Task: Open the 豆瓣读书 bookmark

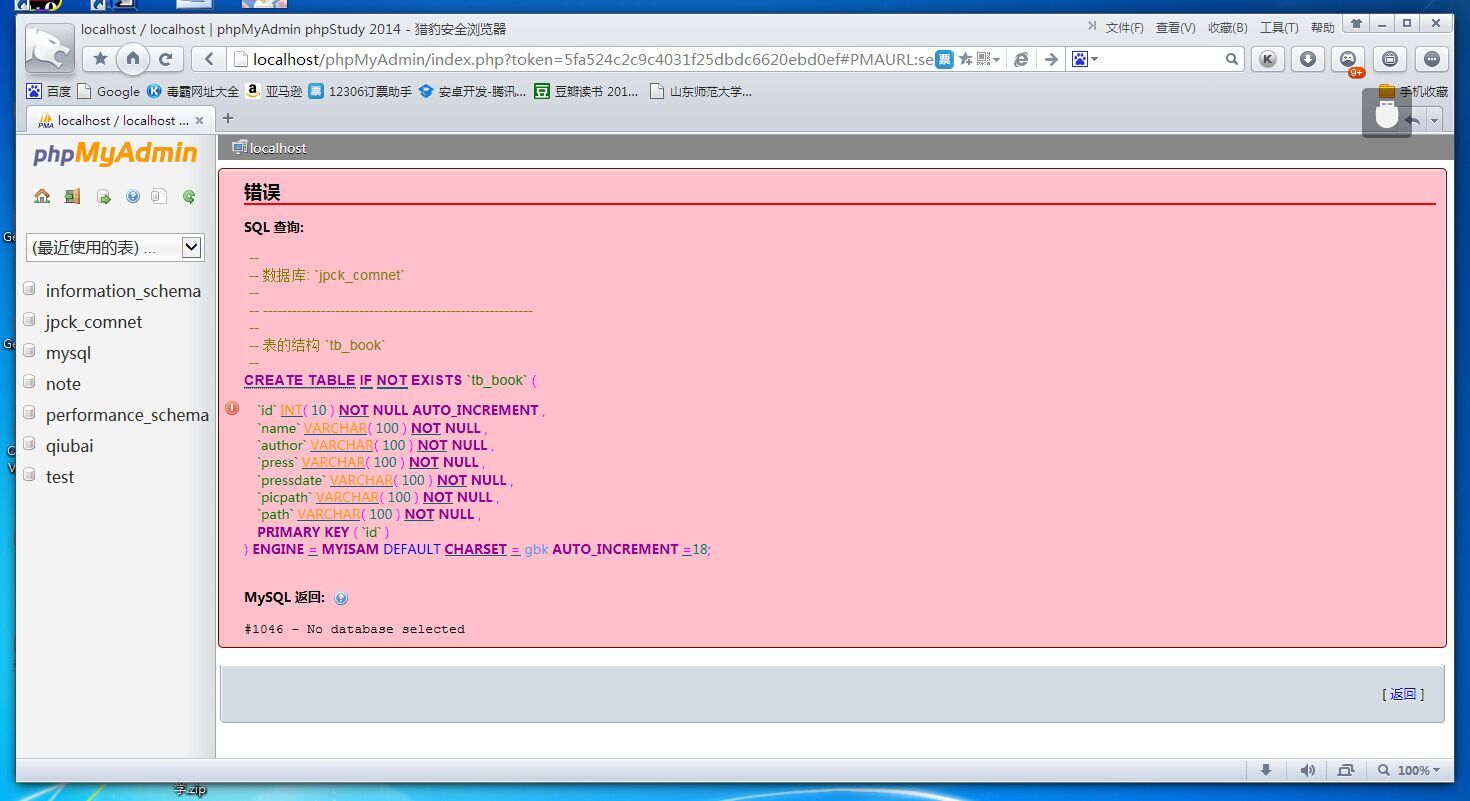Action: [586, 91]
